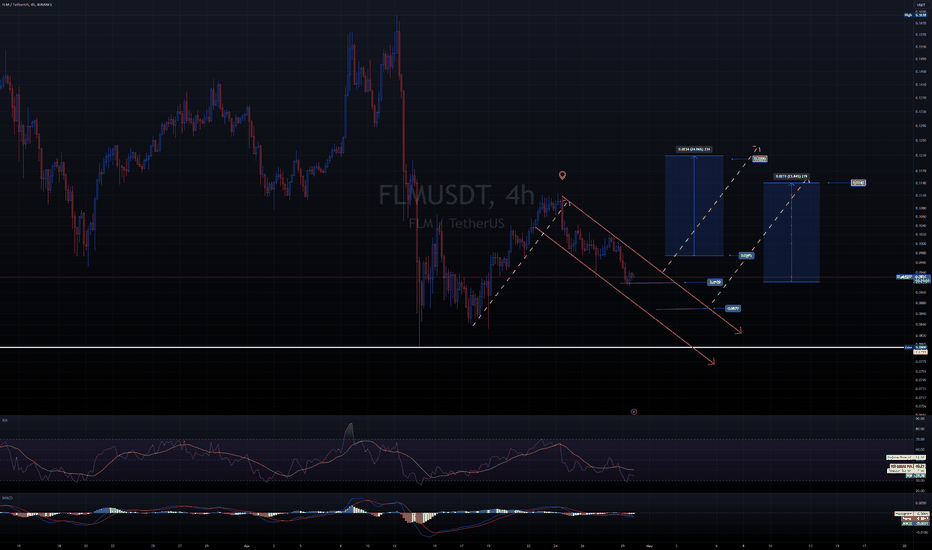This screenshot has width=932, height=550.
Task: Select the RSI indicator pane label
Action: coord(4,420)
